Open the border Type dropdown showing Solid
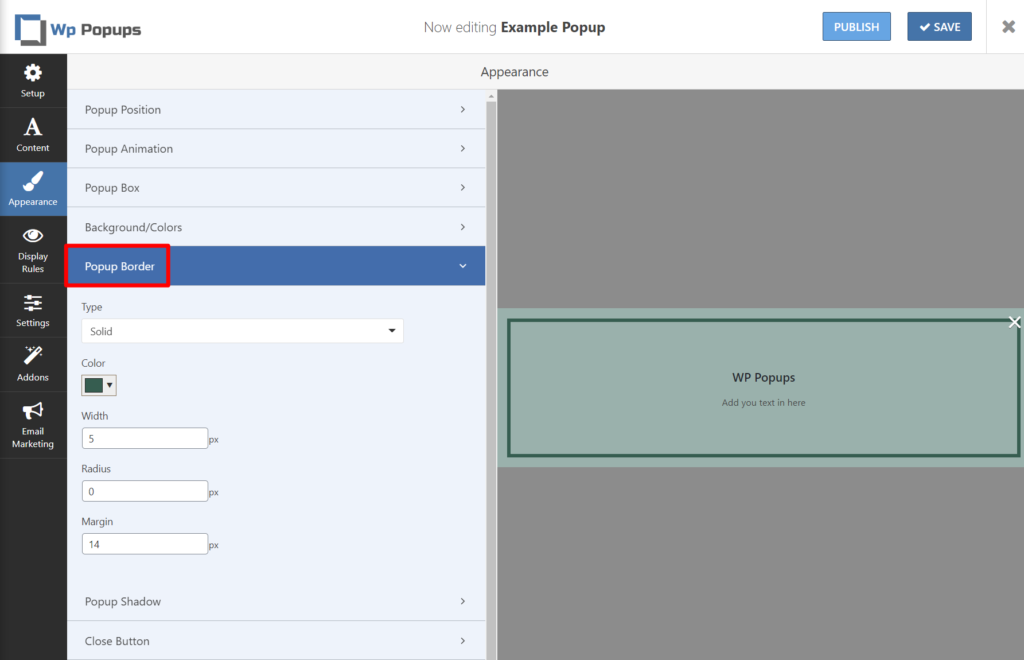The height and width of the screenshot is (660, 1024). pos(242,330)
